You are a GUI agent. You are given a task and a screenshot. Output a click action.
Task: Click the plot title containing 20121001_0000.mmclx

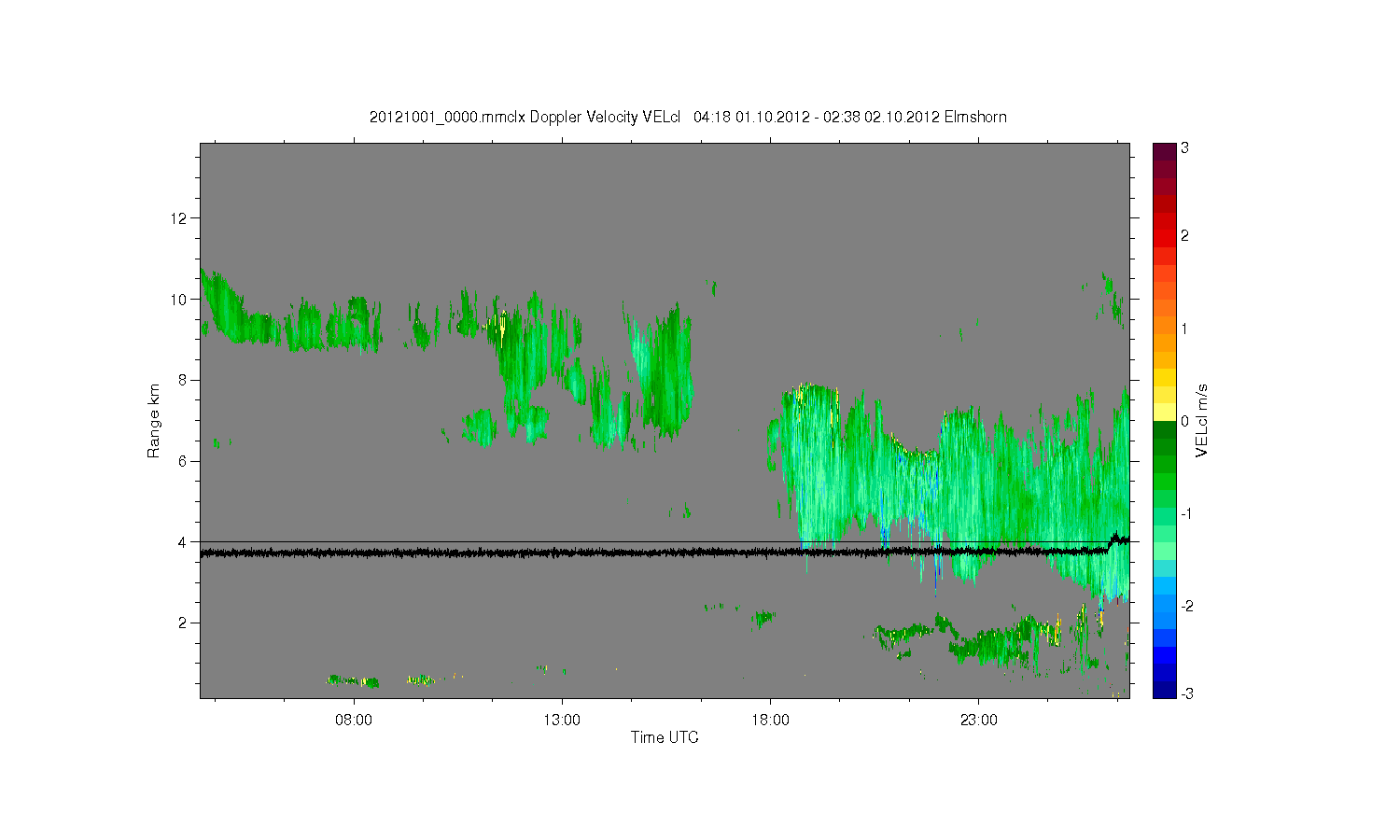pyautogui.click(x=688, y=117)
